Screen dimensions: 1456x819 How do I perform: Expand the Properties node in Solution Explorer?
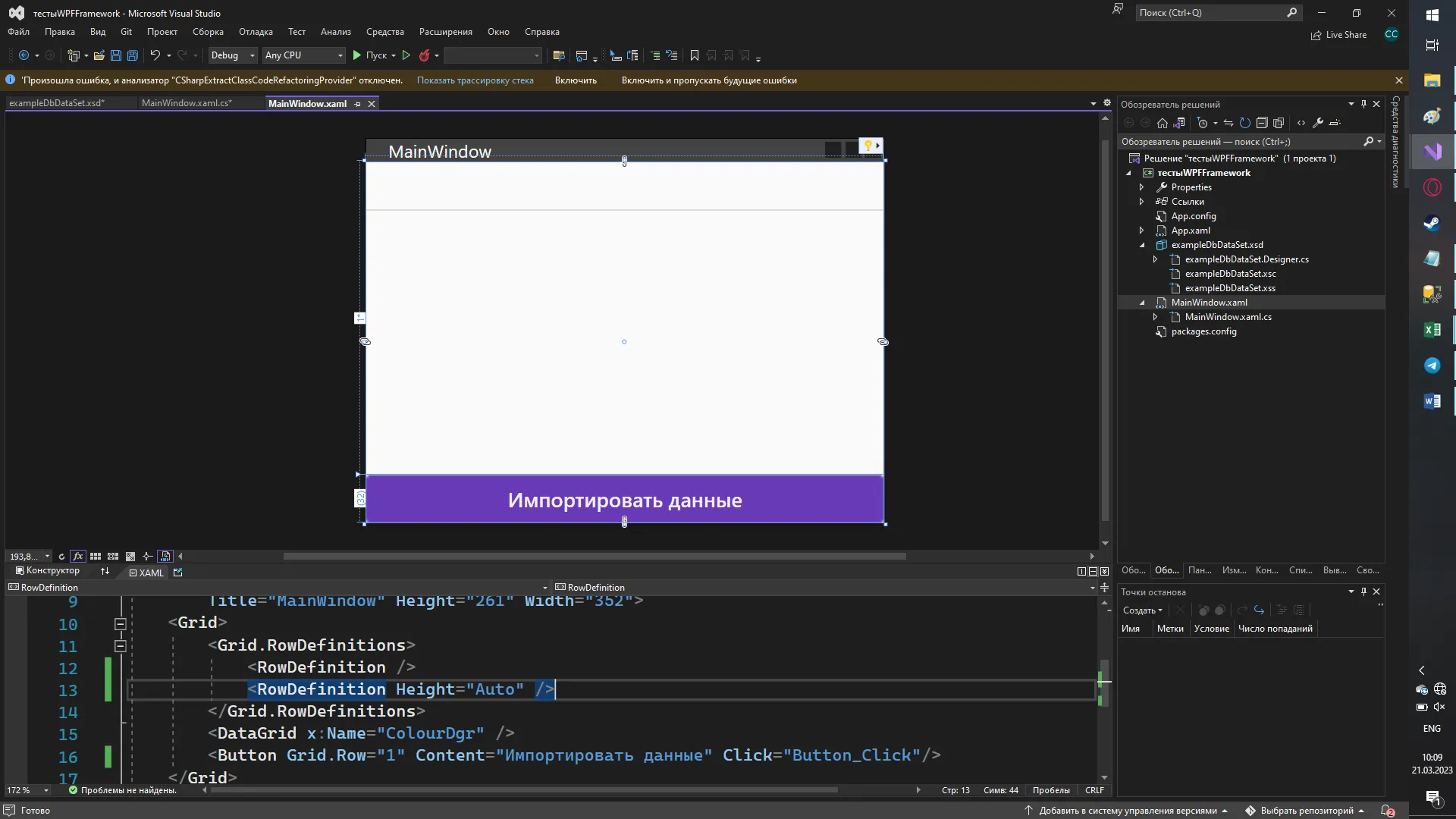click(1142, 187)
